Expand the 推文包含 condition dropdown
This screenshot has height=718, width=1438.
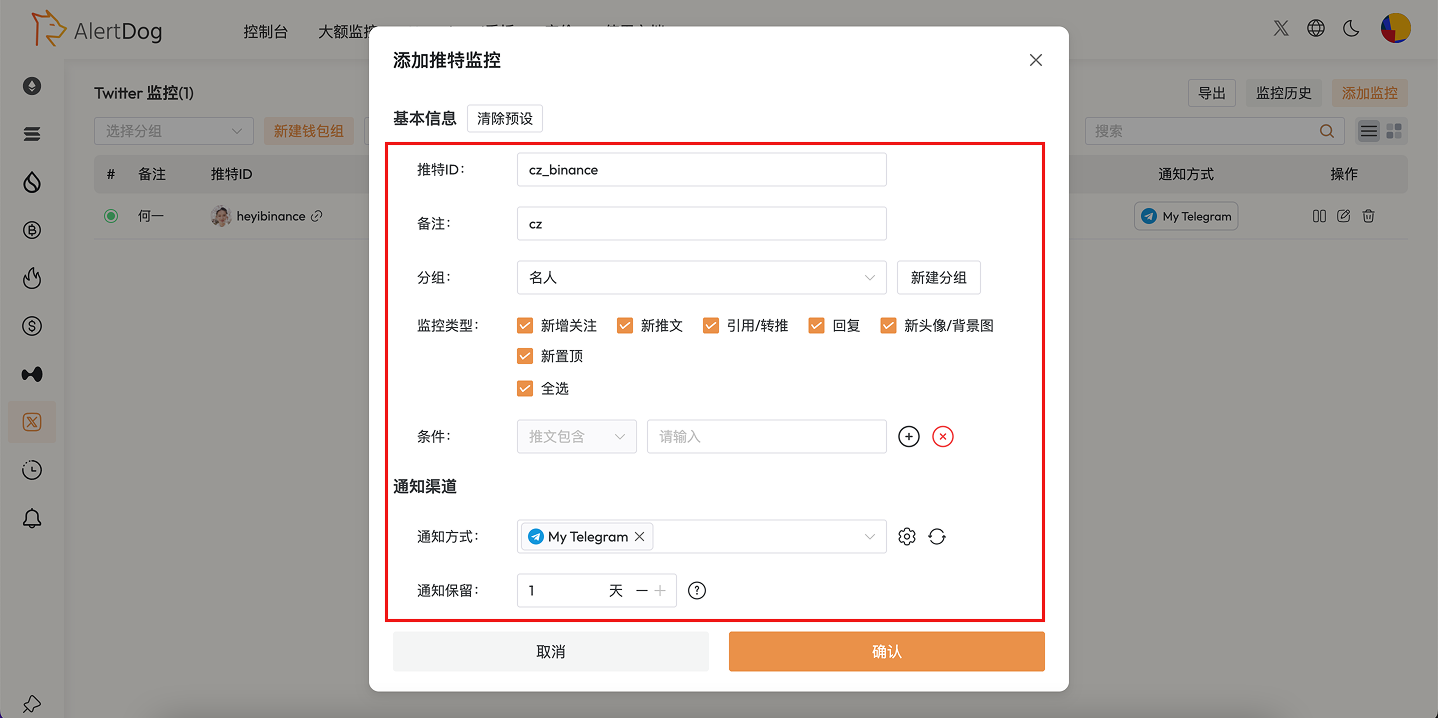[576, 436]
